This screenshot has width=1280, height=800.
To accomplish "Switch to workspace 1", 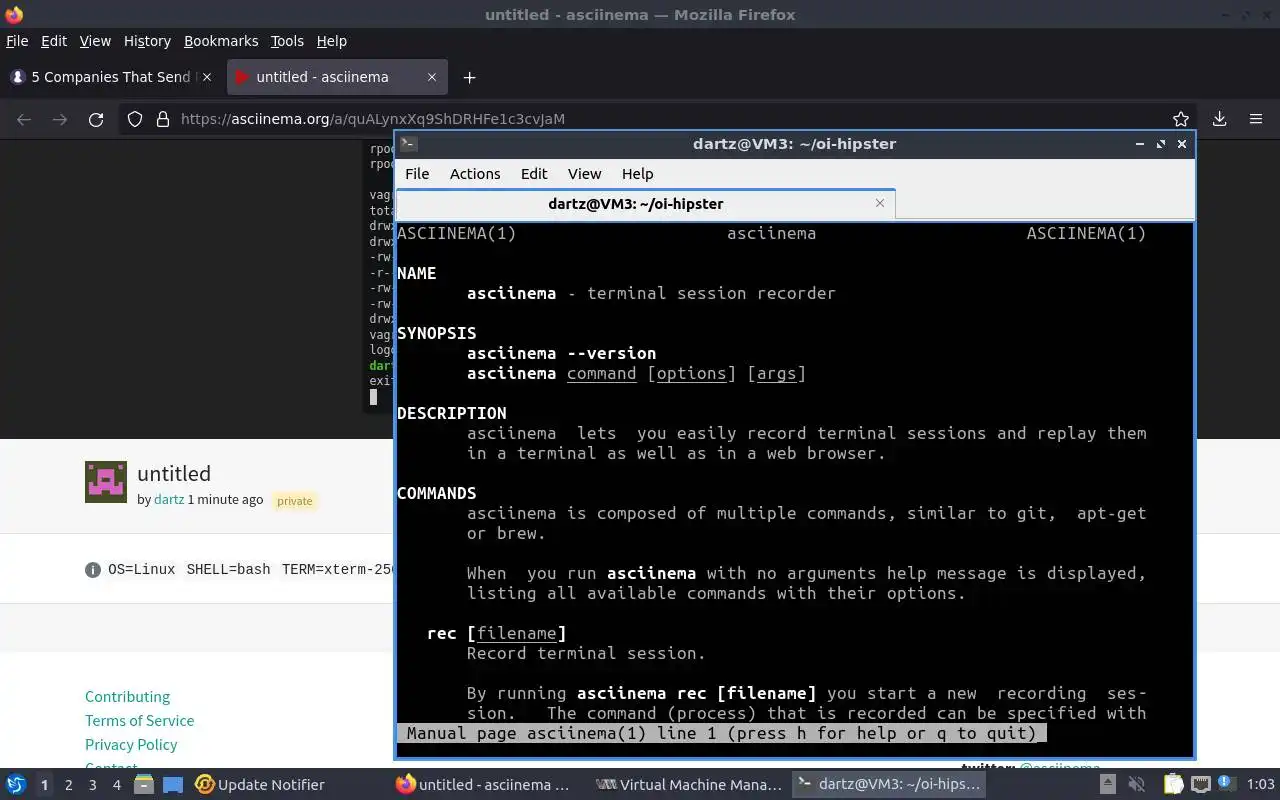I will tap(44, 785).
